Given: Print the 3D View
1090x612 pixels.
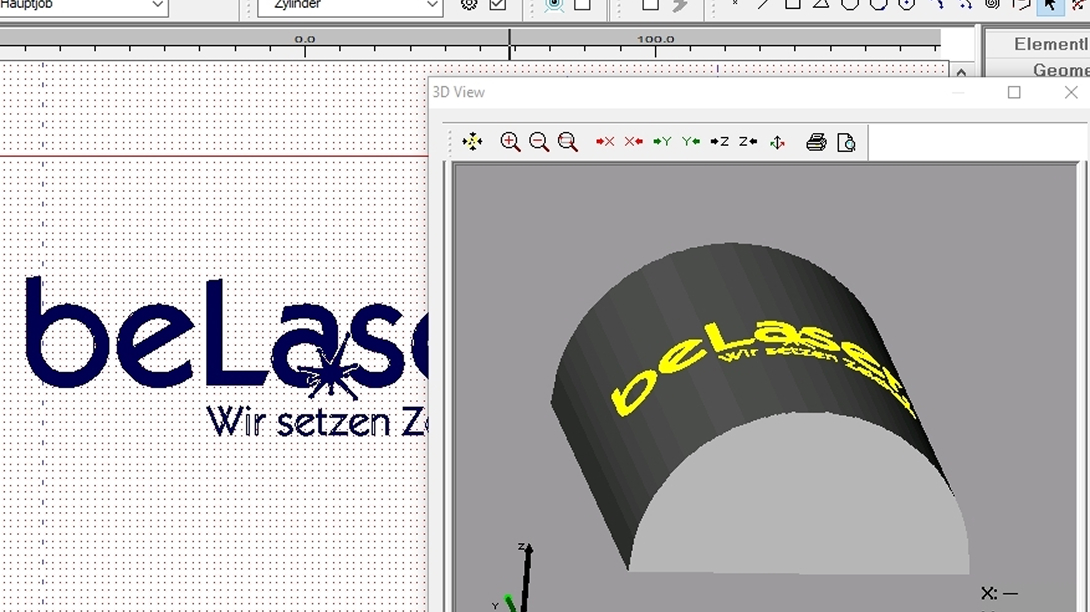Looking at the screenshot, I should point(816,142).
